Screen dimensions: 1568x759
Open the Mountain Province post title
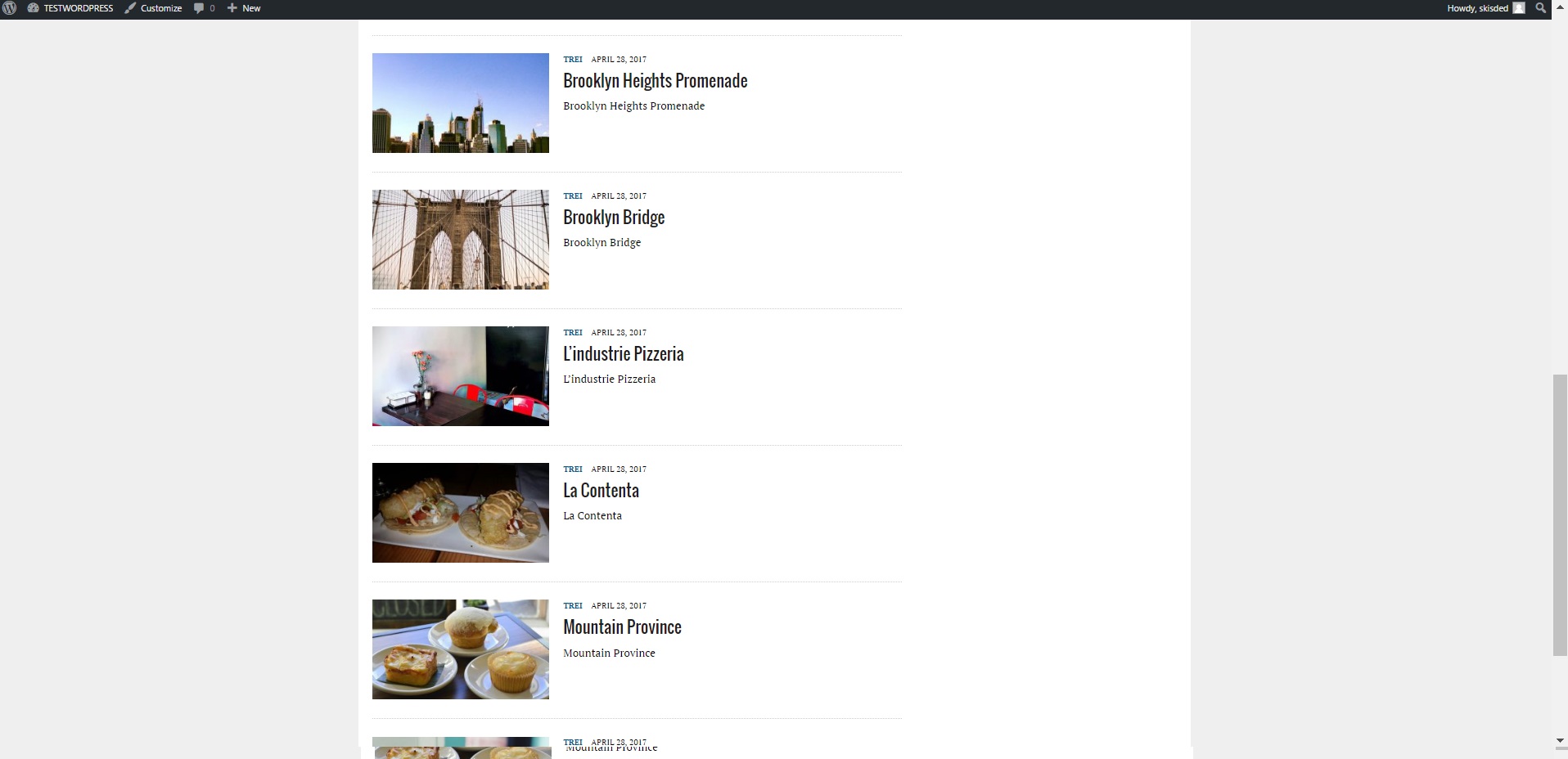coord(623,627)
